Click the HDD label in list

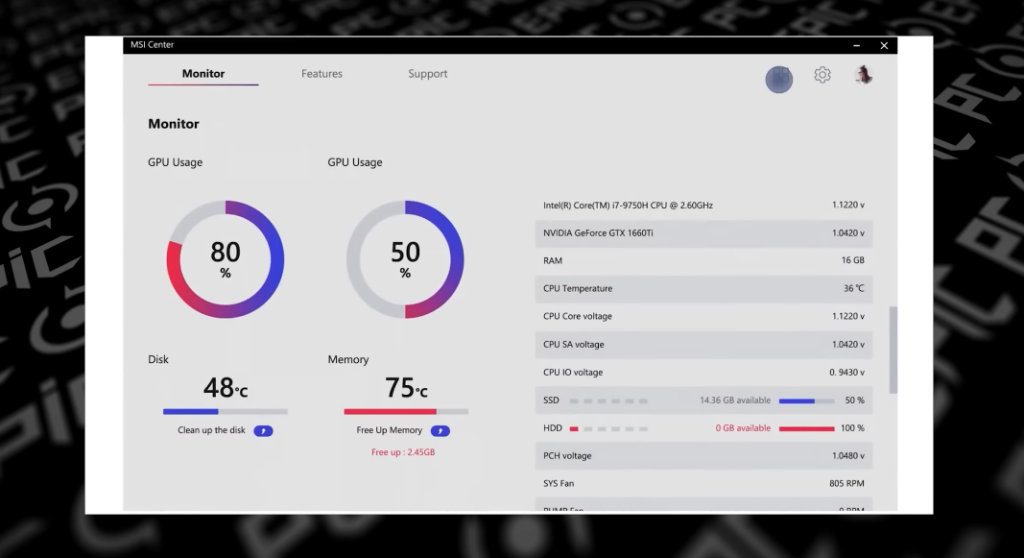tap(552, 428)
